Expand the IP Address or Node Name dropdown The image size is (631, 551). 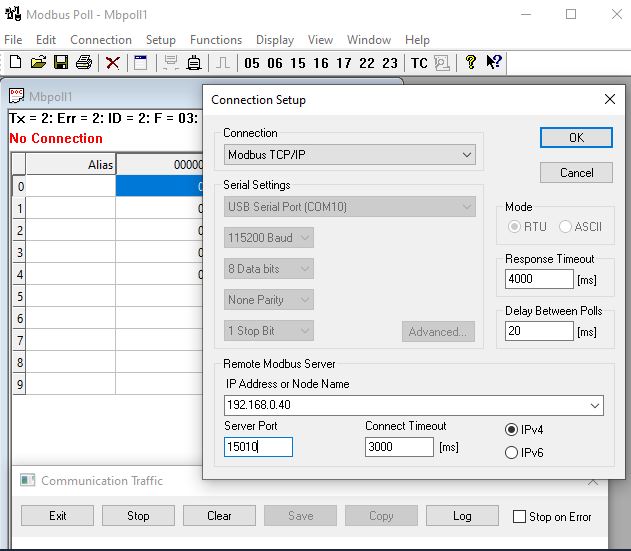coord(595,405)
